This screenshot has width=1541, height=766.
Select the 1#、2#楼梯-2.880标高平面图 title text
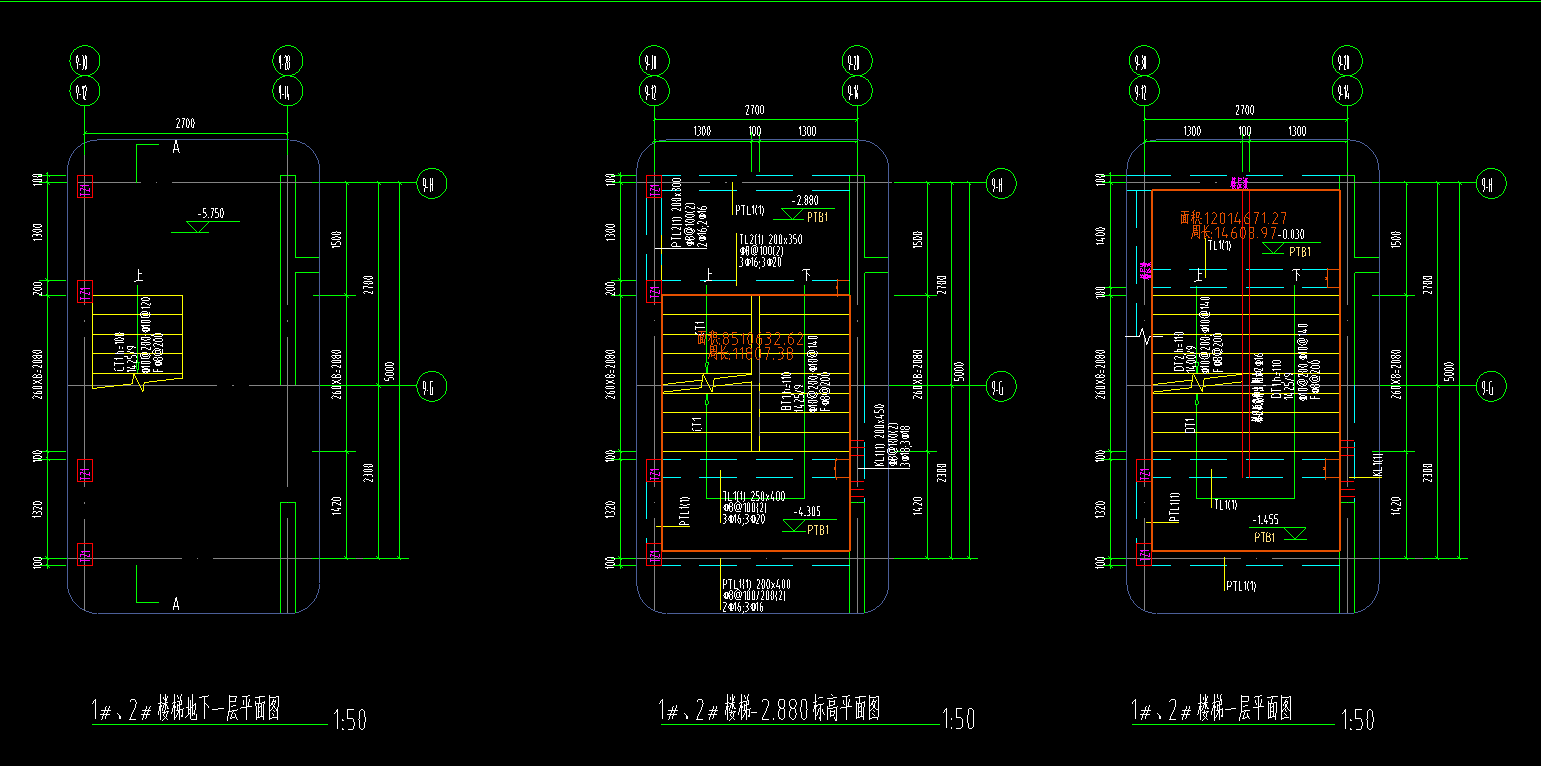click(x=769, y=710)
